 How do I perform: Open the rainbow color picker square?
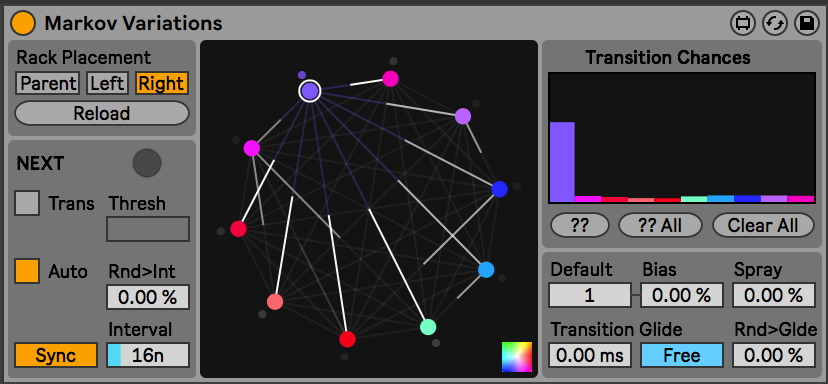tap(517, 357)
